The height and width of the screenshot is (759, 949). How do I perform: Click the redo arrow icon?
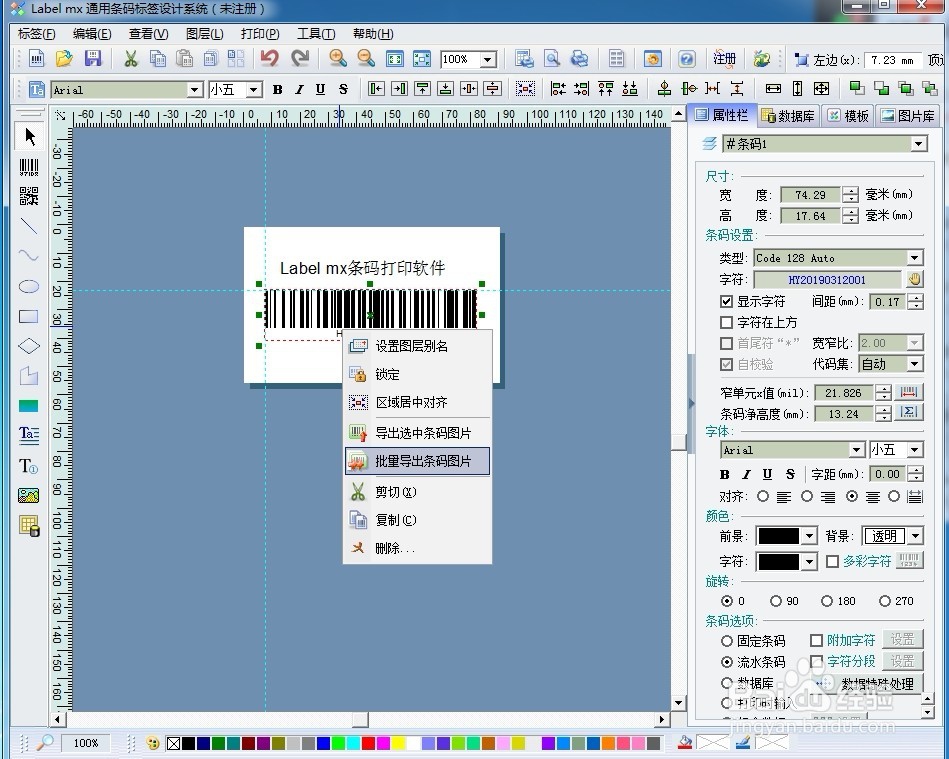300,59
